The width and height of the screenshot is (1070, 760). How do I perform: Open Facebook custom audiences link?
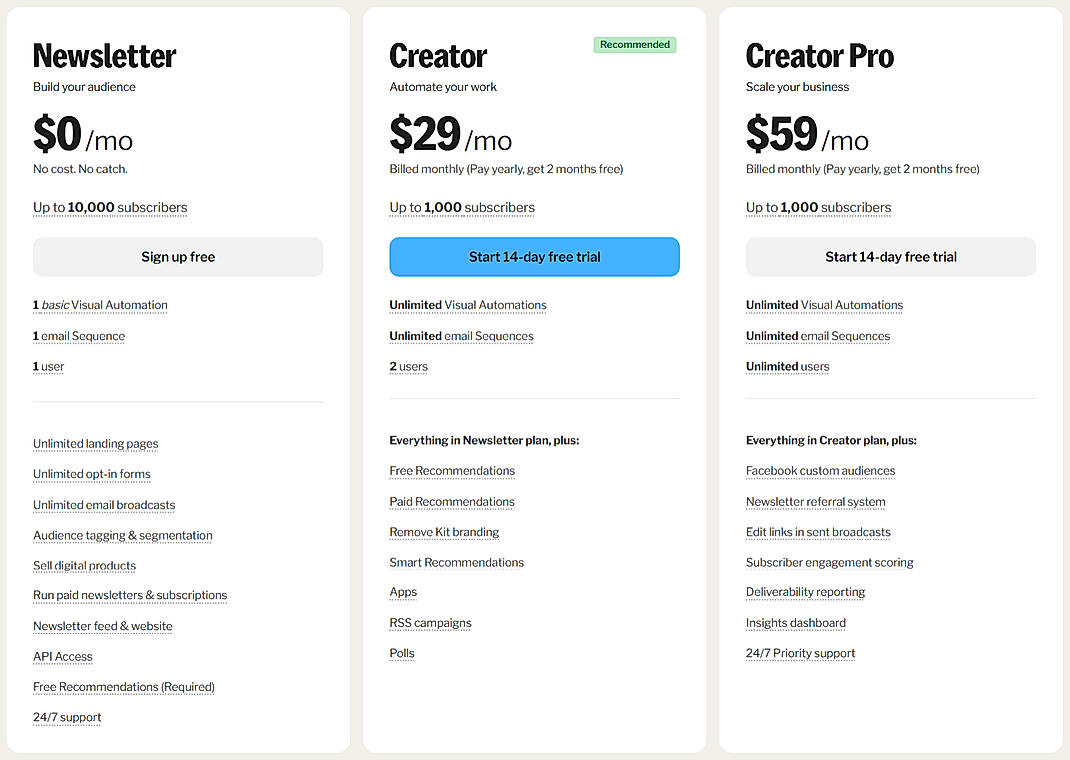(820, 470)
